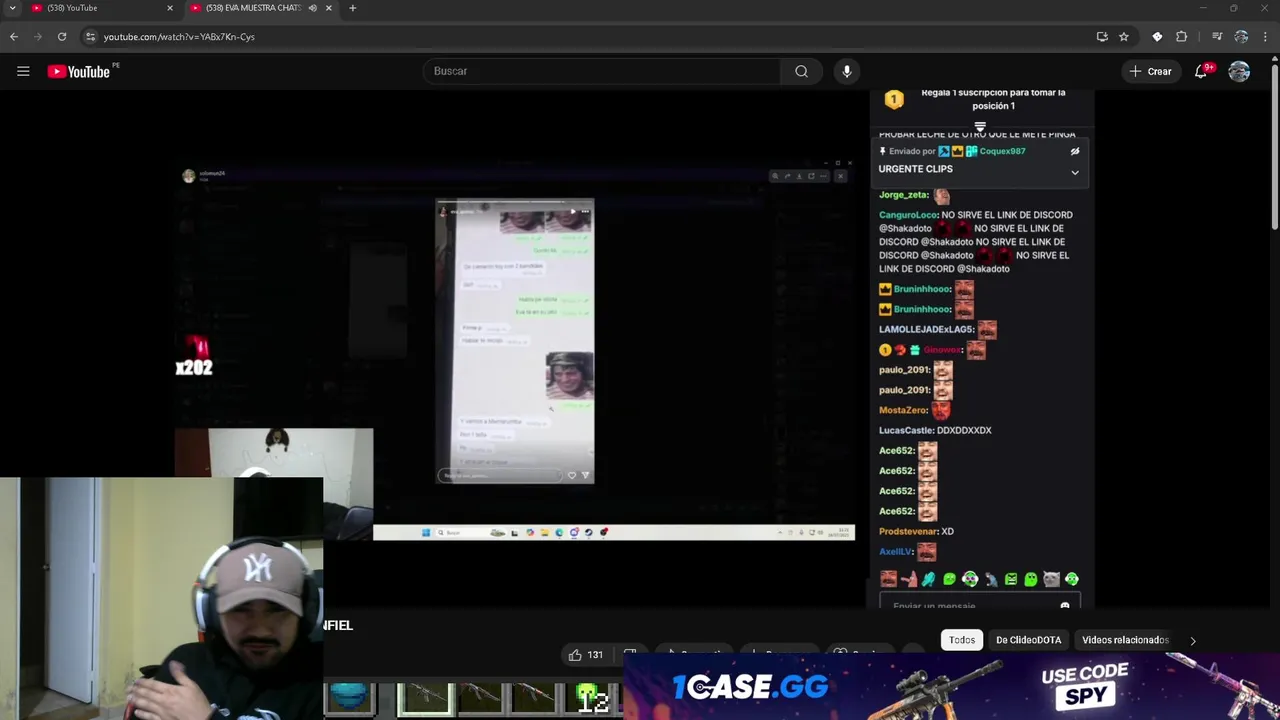The image size is (1280, 720).
Task: Hide the pinned chat message eye-slash icon
Action: [x=1075, y=151]
